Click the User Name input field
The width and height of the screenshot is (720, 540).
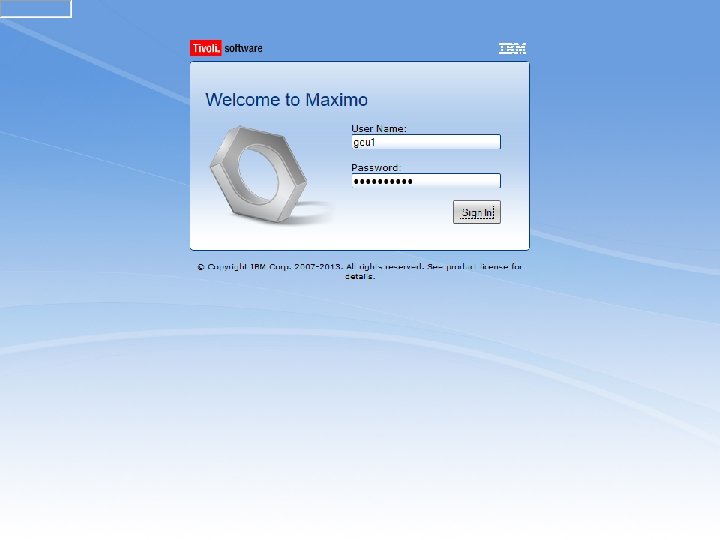pyautogui.click(x=426, y=142)
